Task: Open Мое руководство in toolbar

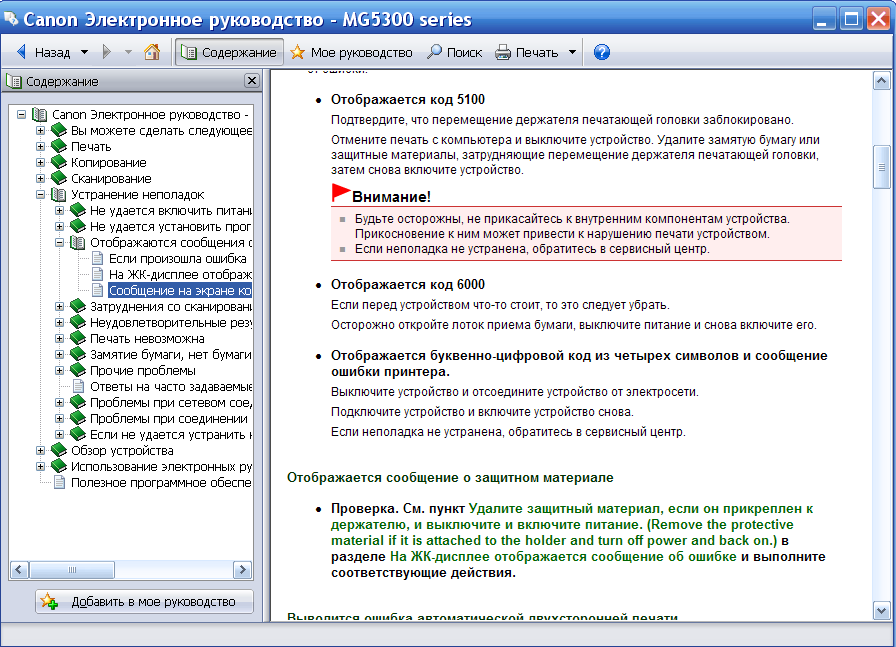Action: coord(351,53)
